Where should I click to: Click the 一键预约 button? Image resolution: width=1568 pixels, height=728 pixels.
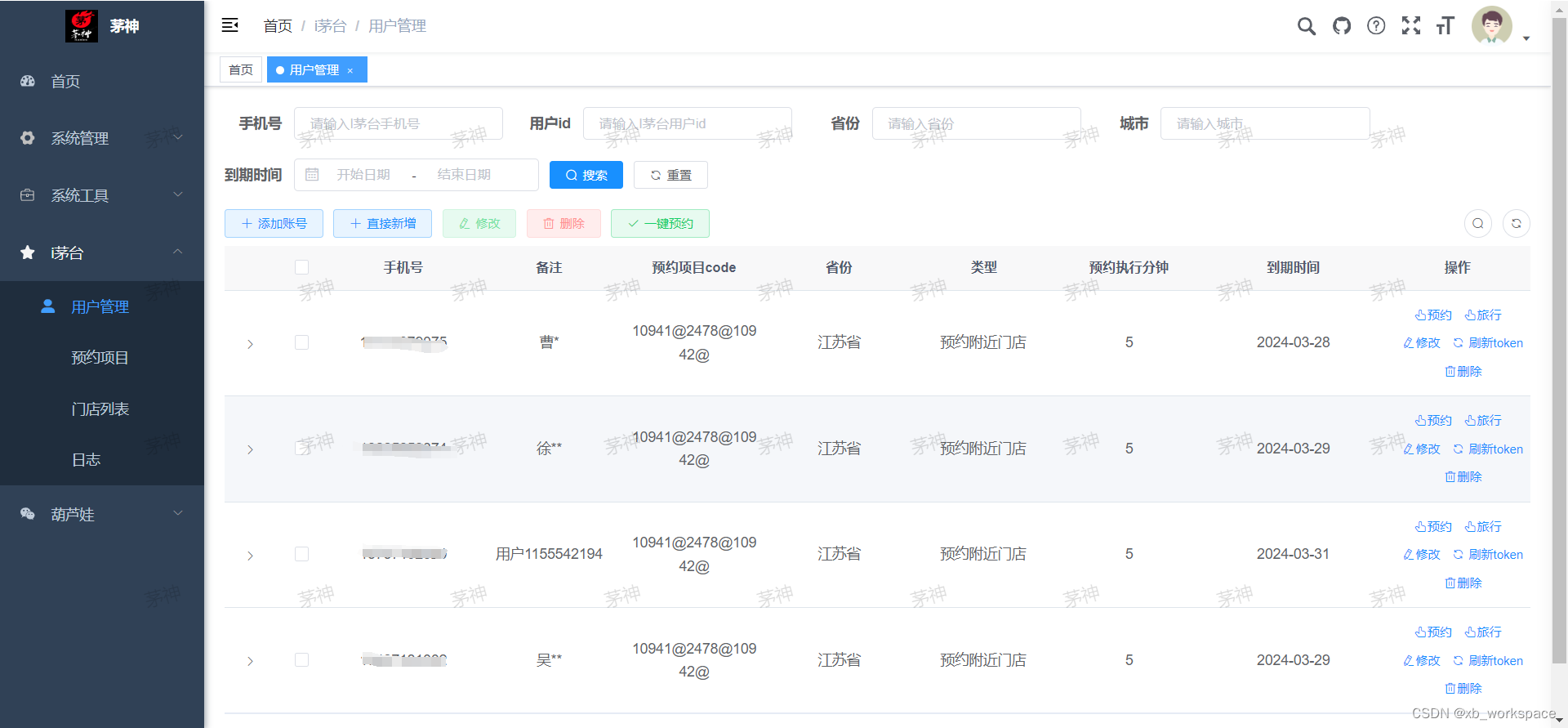pos(660,223)
